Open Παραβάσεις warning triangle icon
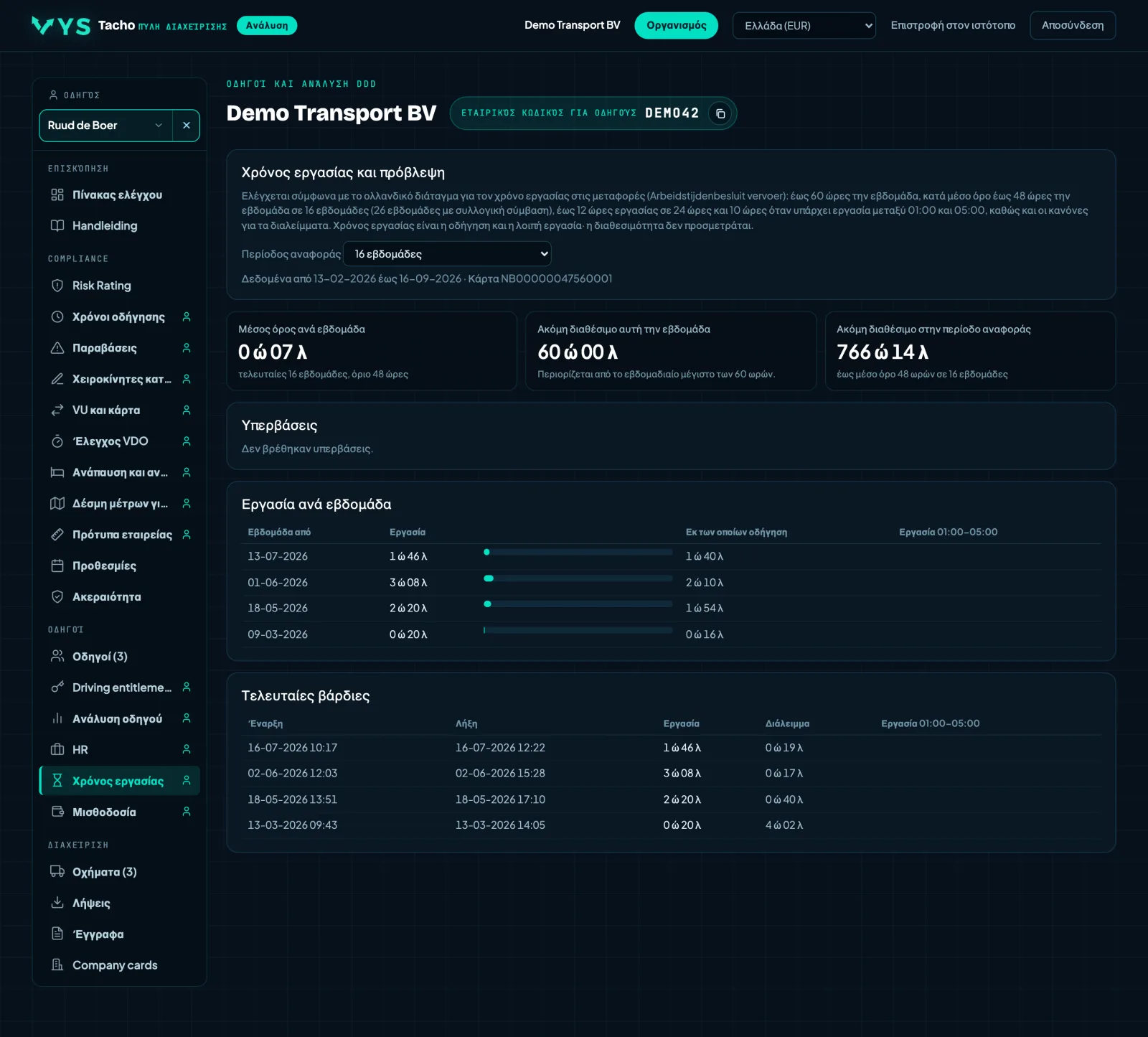1148x1037 pixels. tap(57, 348)
